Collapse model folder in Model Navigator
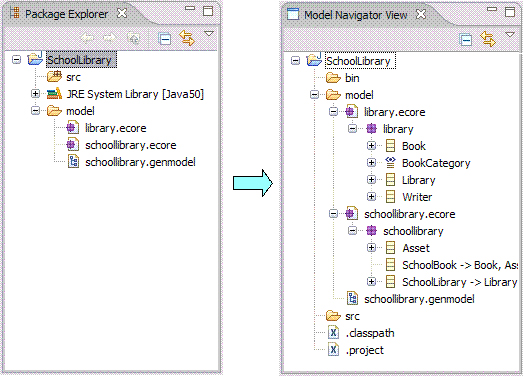Image resolution: width=523 pixels, height=376 pixels. (314, 95)
